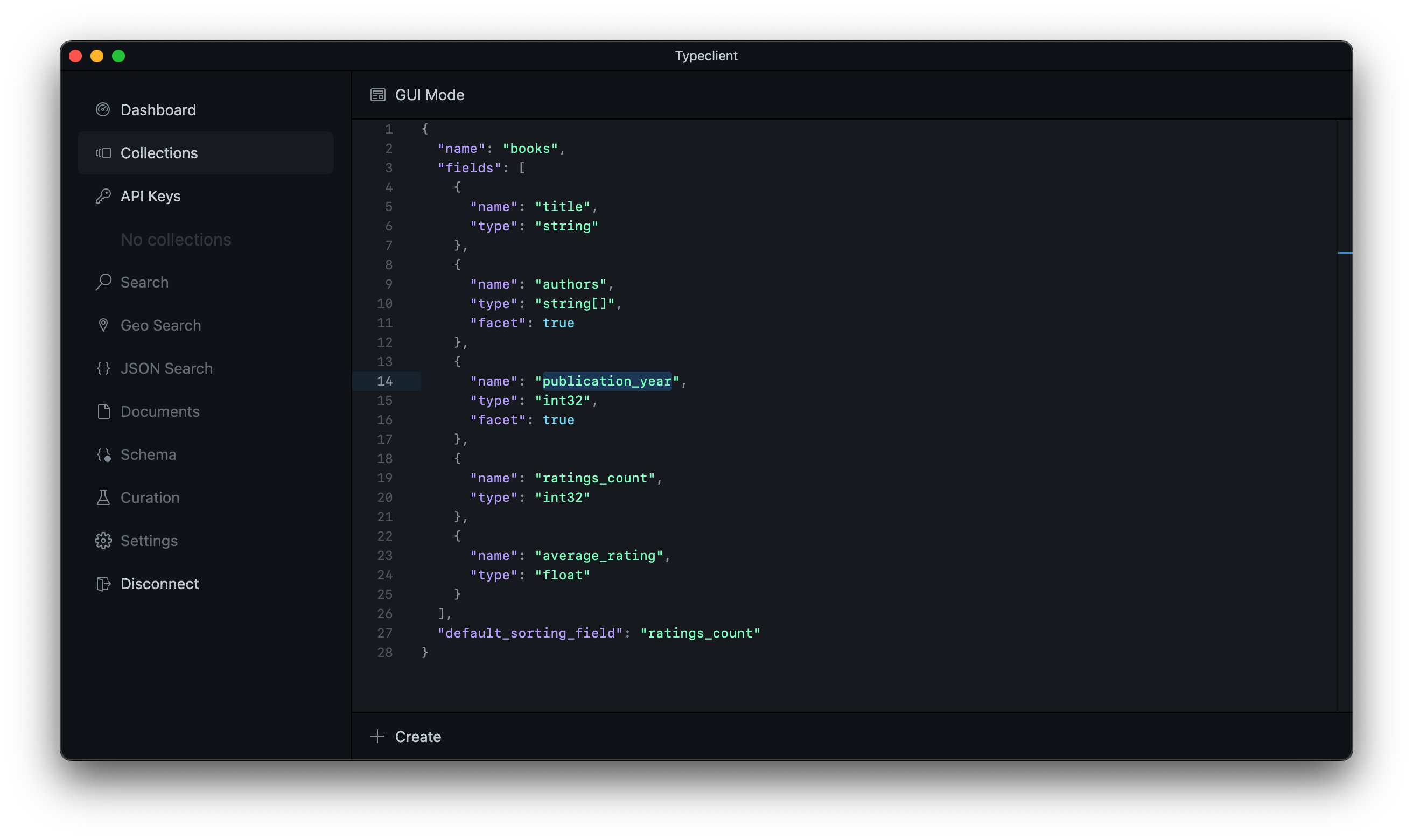This screenshot has width=1413, height=840.
Task: Click the Collections sidebar icon
Action: (x=102, y=152)
